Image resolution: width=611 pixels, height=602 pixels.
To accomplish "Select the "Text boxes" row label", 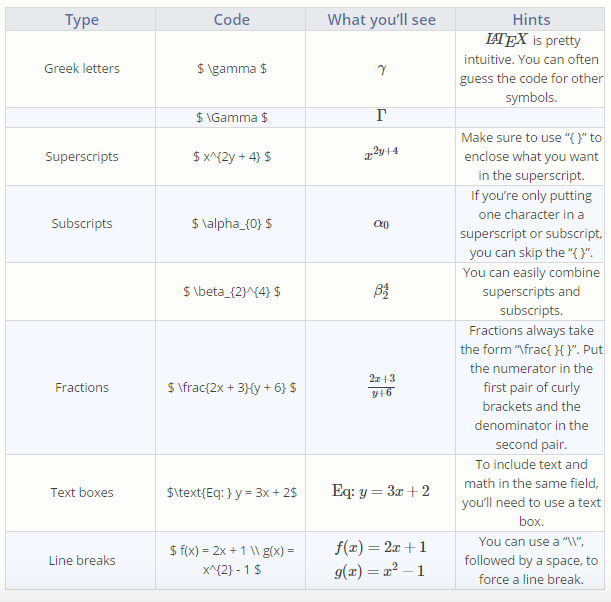I will 82,493.
